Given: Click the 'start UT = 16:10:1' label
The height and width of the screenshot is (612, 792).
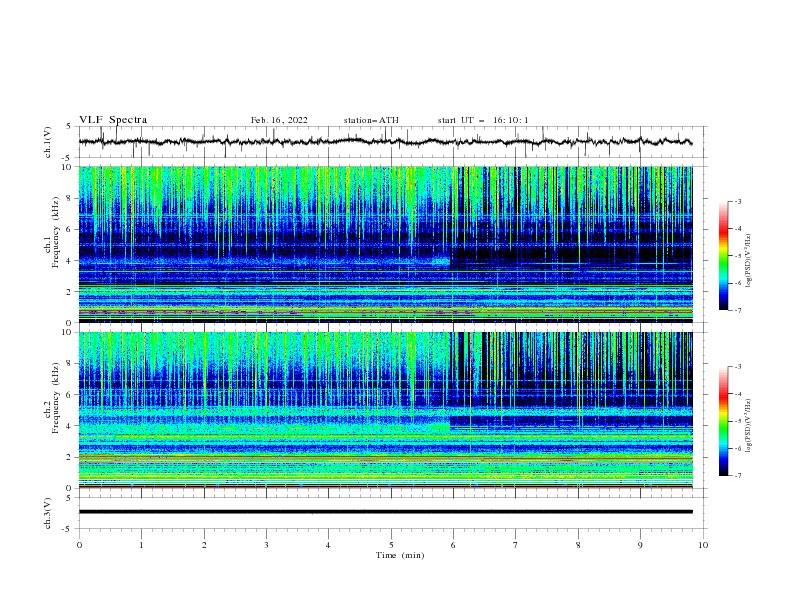Looking at the screenshot, I should [x=483, y=120].
